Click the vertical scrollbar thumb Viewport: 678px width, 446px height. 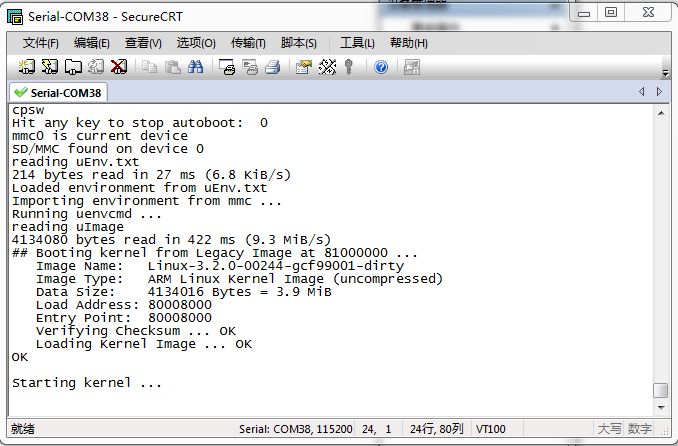[x=661, y=390]
